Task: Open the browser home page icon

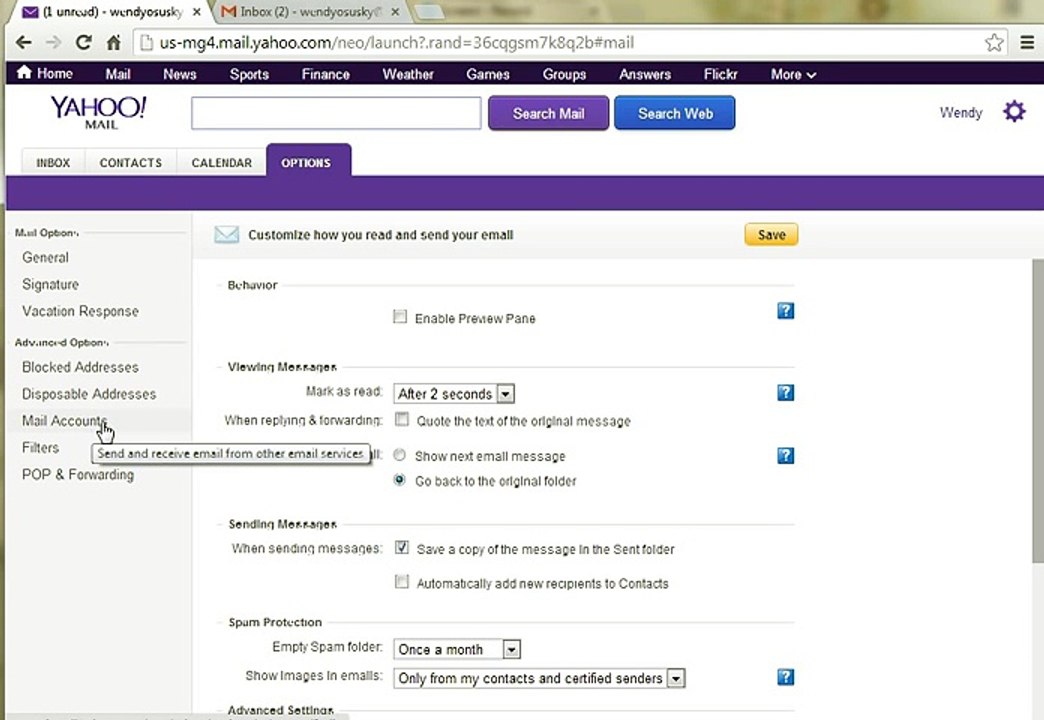Action: 114,43
